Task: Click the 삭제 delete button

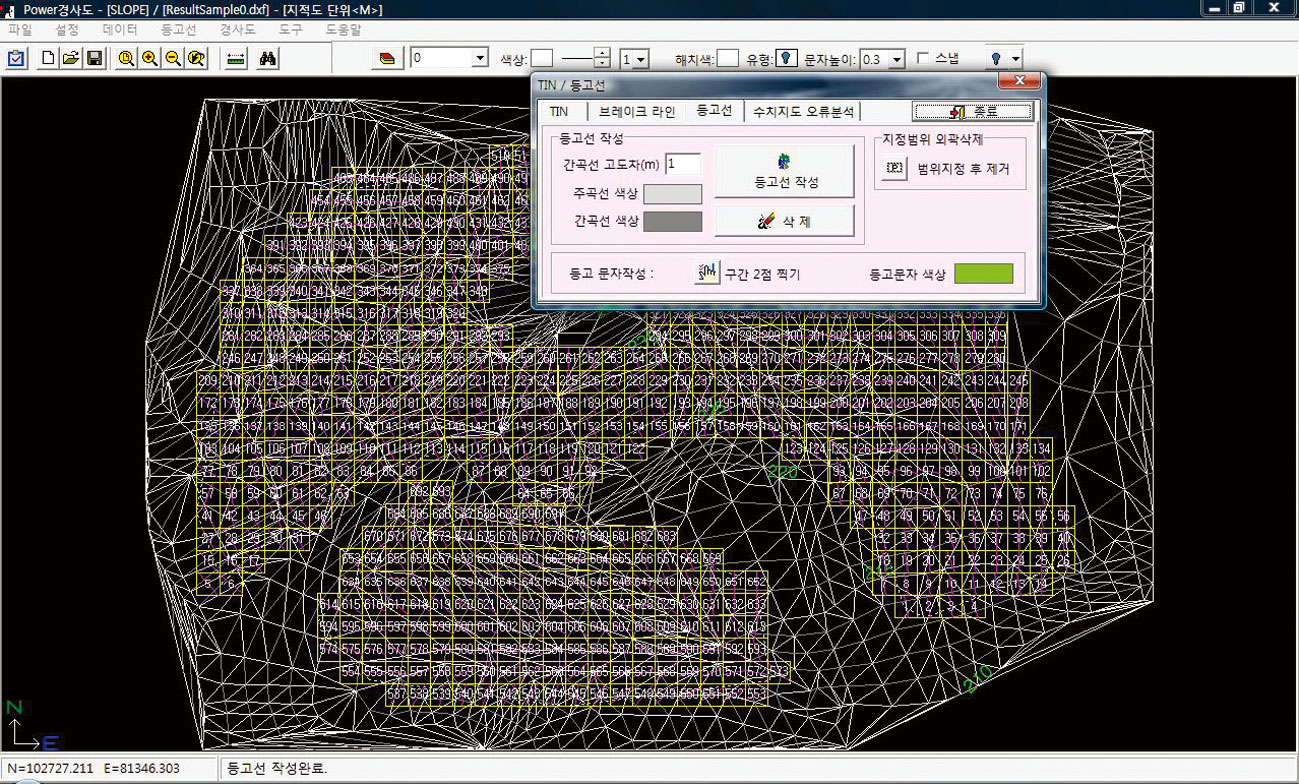Action: click(x=784, y=221)
